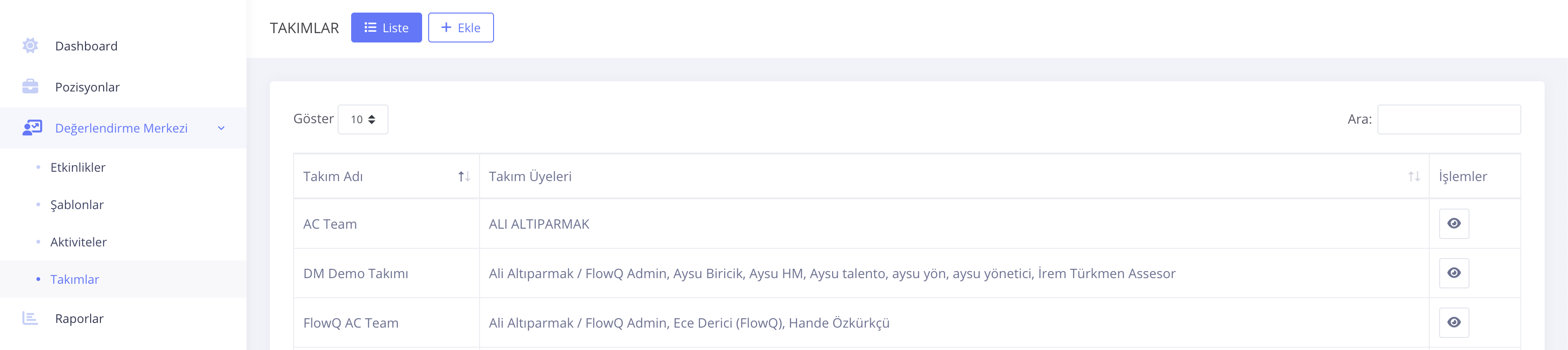Image resolution: width=1568 pixels, height=350 pixels.
Task: Open Raporlar from the sidebar
Action: click(x=79, y=318)
